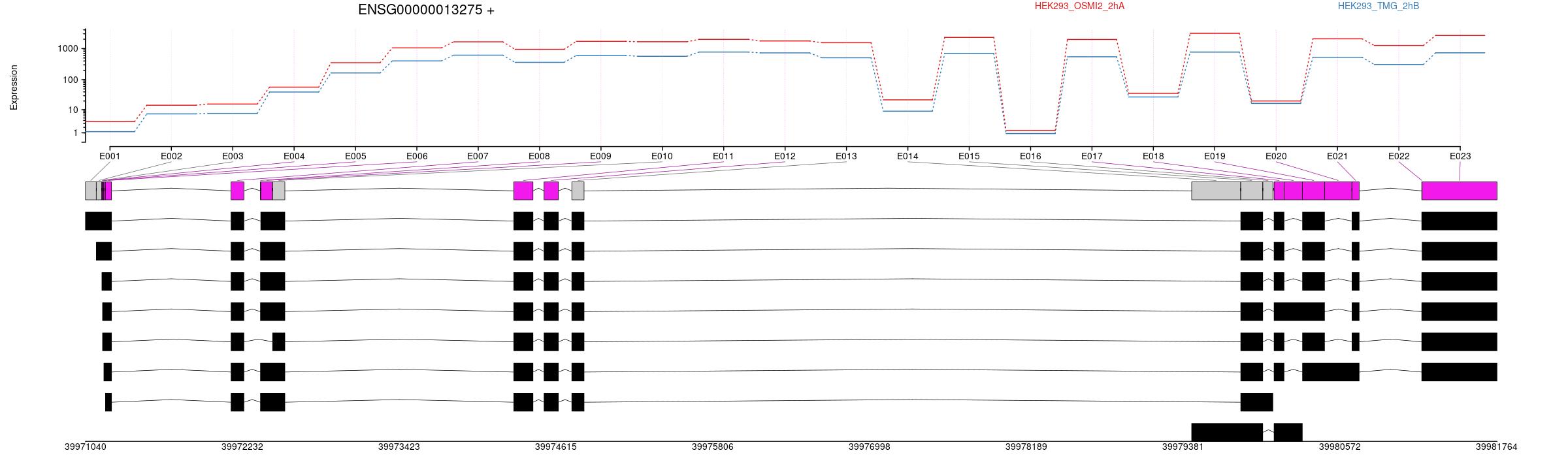Click genomic coordinate 39978189
The image size is (1568, 457).
click(x=1026, y=447)
